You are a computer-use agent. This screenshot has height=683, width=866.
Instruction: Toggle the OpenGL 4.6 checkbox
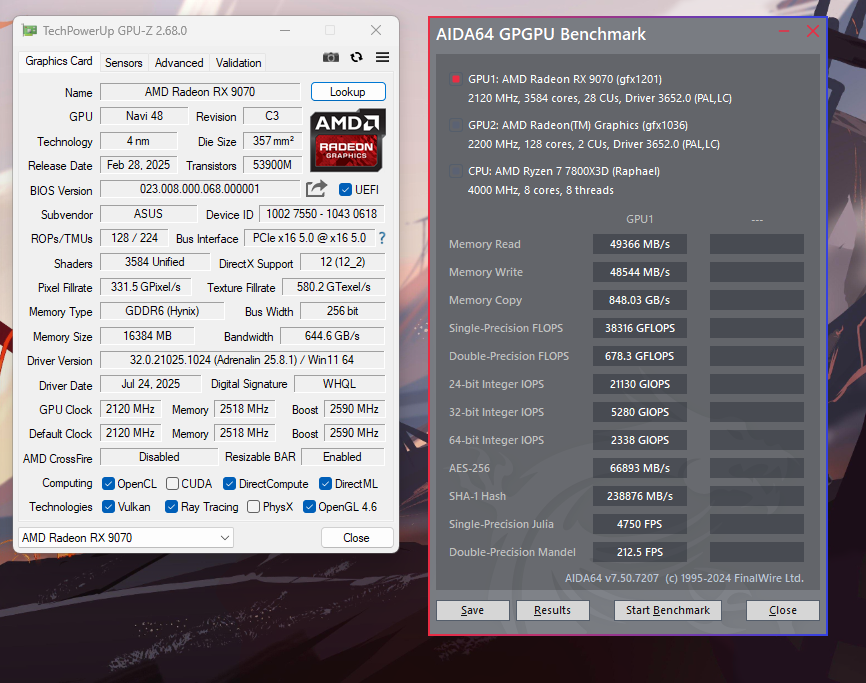tap(309, 507)
